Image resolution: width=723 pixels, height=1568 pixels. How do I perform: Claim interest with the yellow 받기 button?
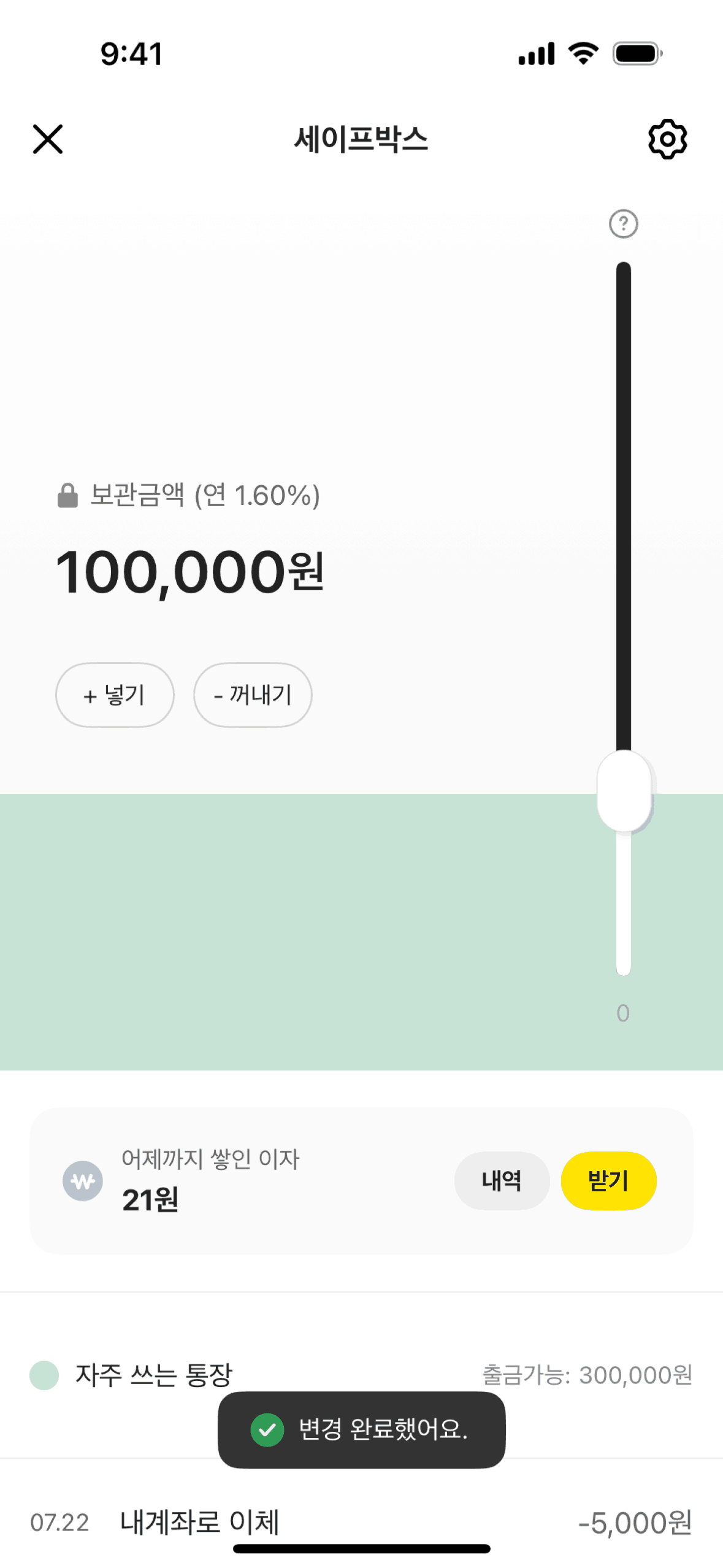tap(608, 1180)
